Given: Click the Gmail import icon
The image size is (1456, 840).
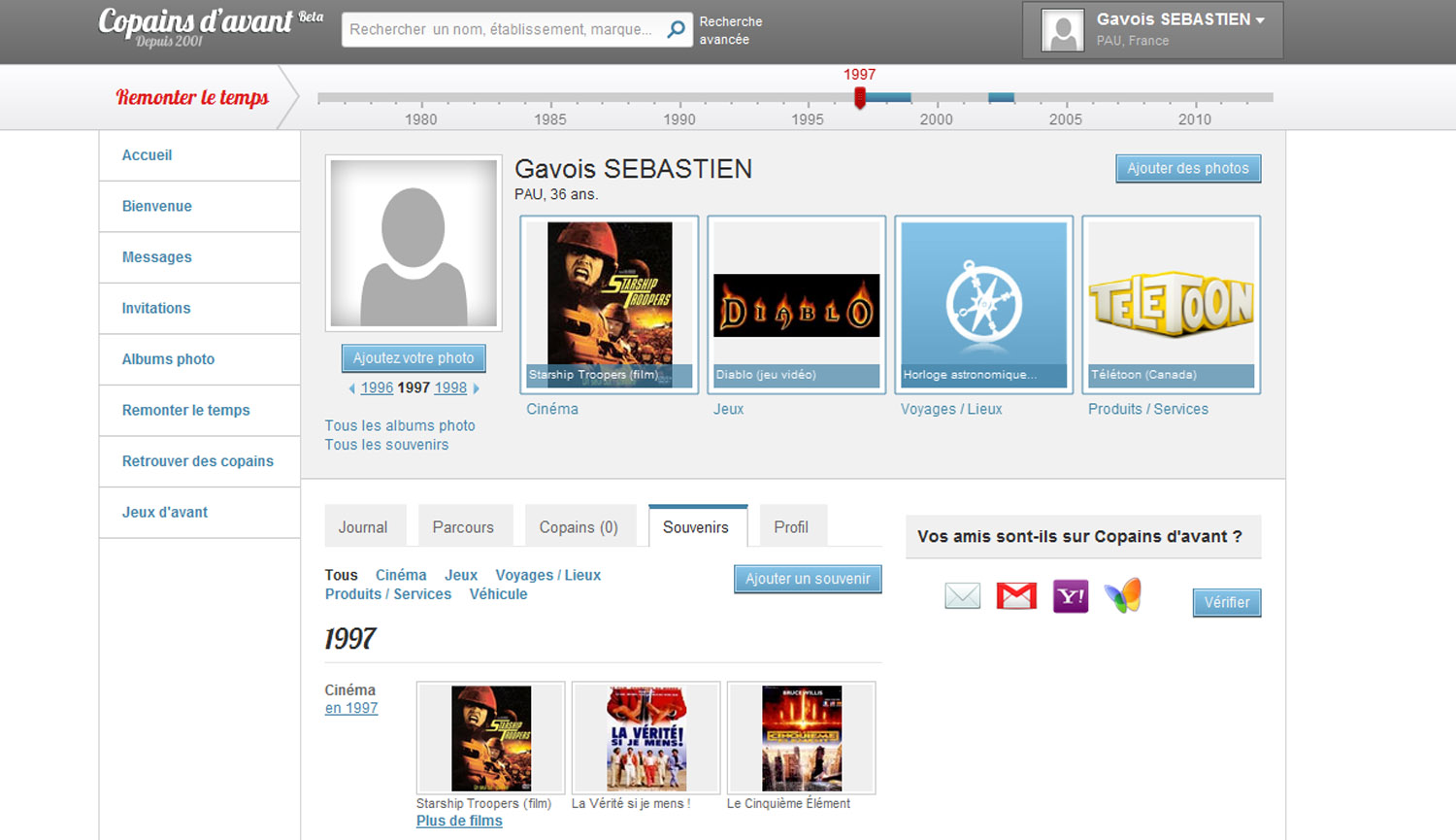Looking at the screenshot, I should point(1016,595).
